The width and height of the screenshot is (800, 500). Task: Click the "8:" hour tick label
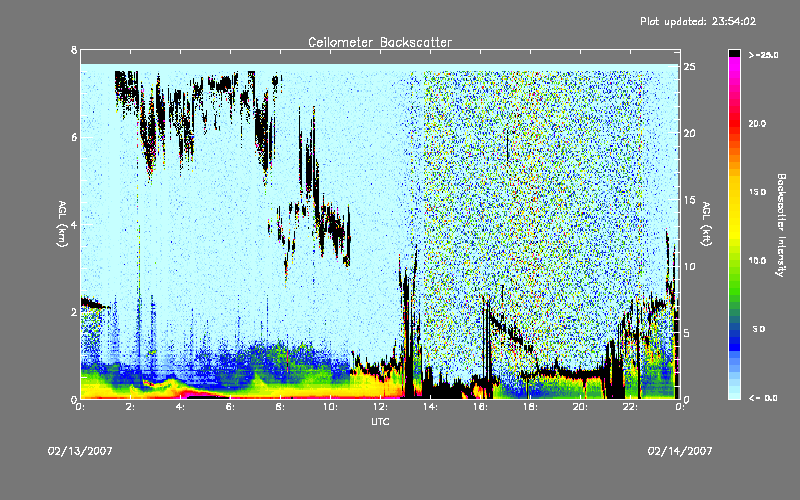pyautogui.click(x=281, y=407)
